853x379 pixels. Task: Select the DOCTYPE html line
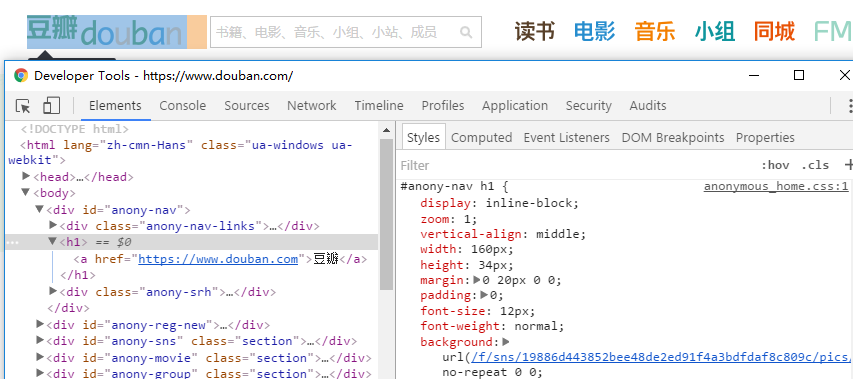point(75,129)
